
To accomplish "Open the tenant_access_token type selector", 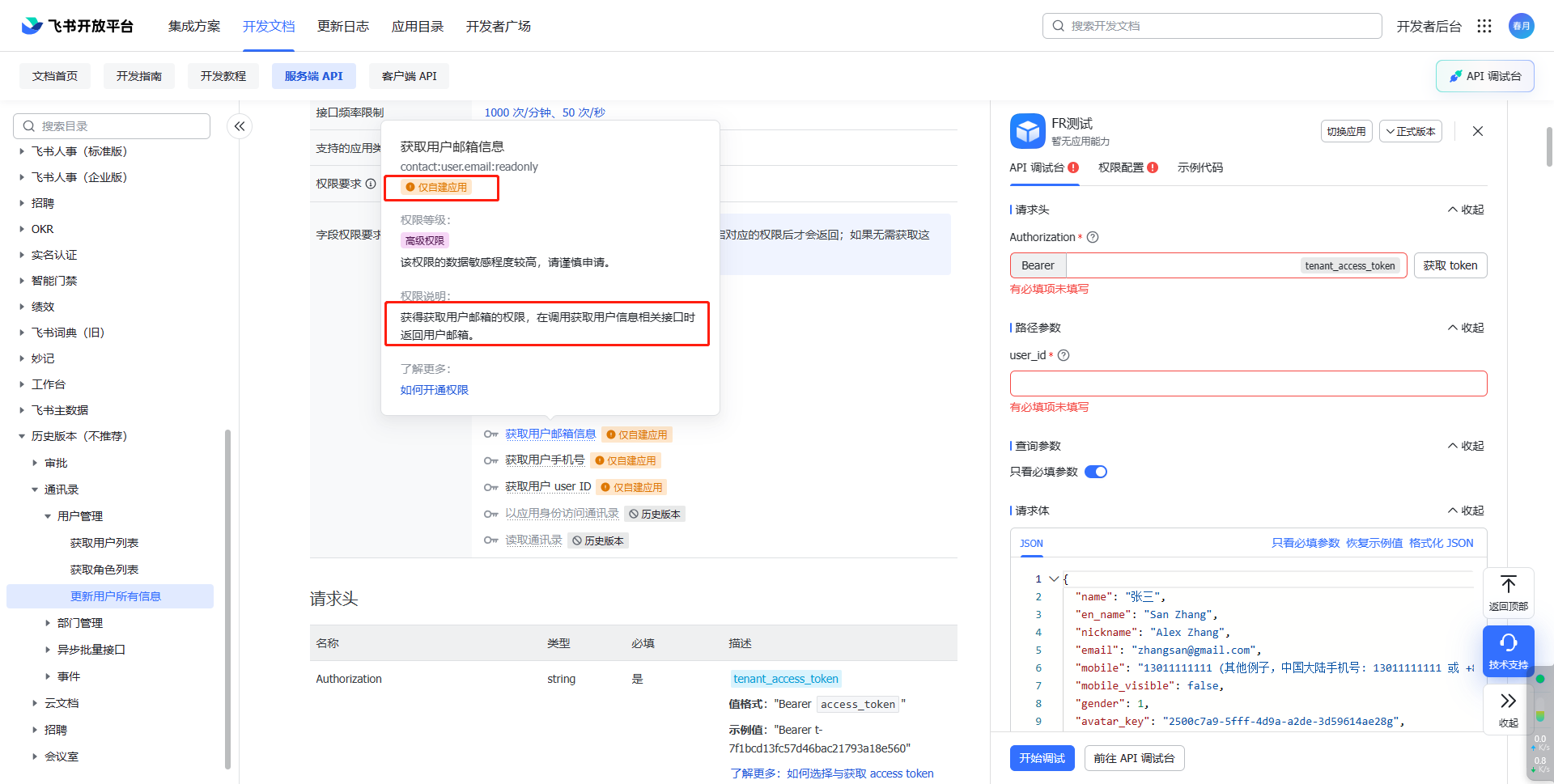I will [x=1350, y=265].
